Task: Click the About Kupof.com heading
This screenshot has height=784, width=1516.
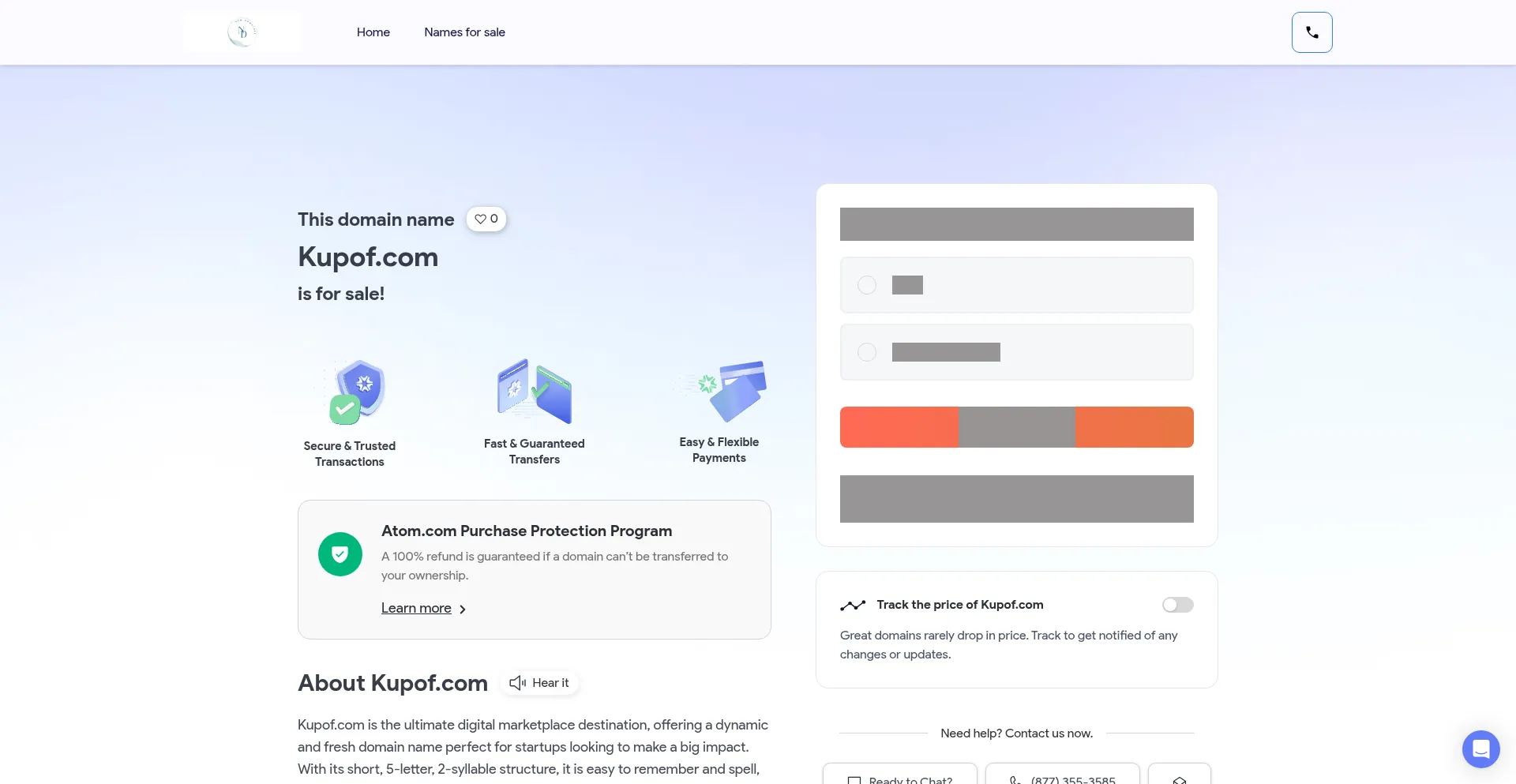Action: 392,683
